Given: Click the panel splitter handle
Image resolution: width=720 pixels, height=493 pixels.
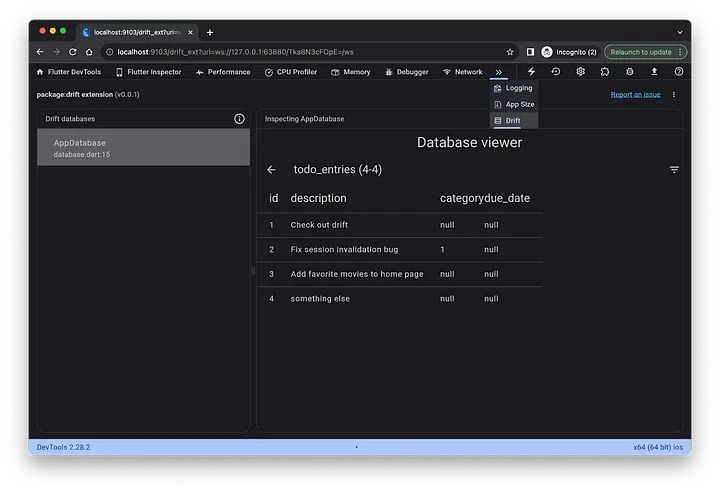Looking at the screenshot, I should [x=253, y=271].
